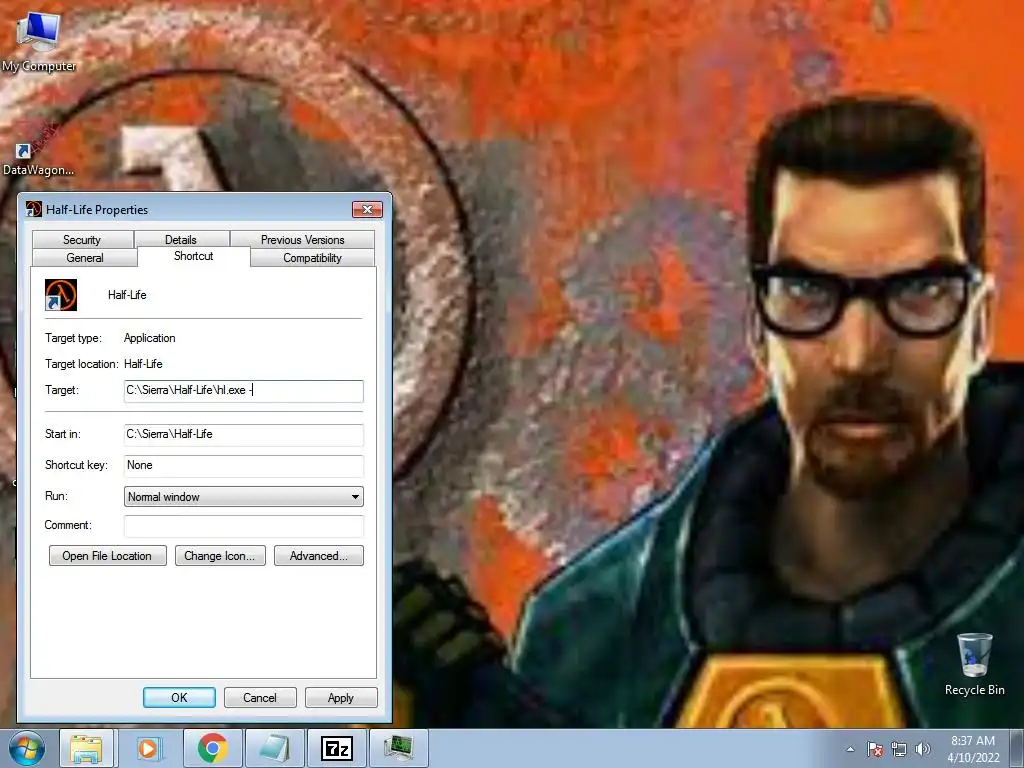Image resolution: width=1024 pixels, height=768 pixels.
Task: Click the Half-Life shortcut icon in Shortcut tab
Action: tap(61, 295)
